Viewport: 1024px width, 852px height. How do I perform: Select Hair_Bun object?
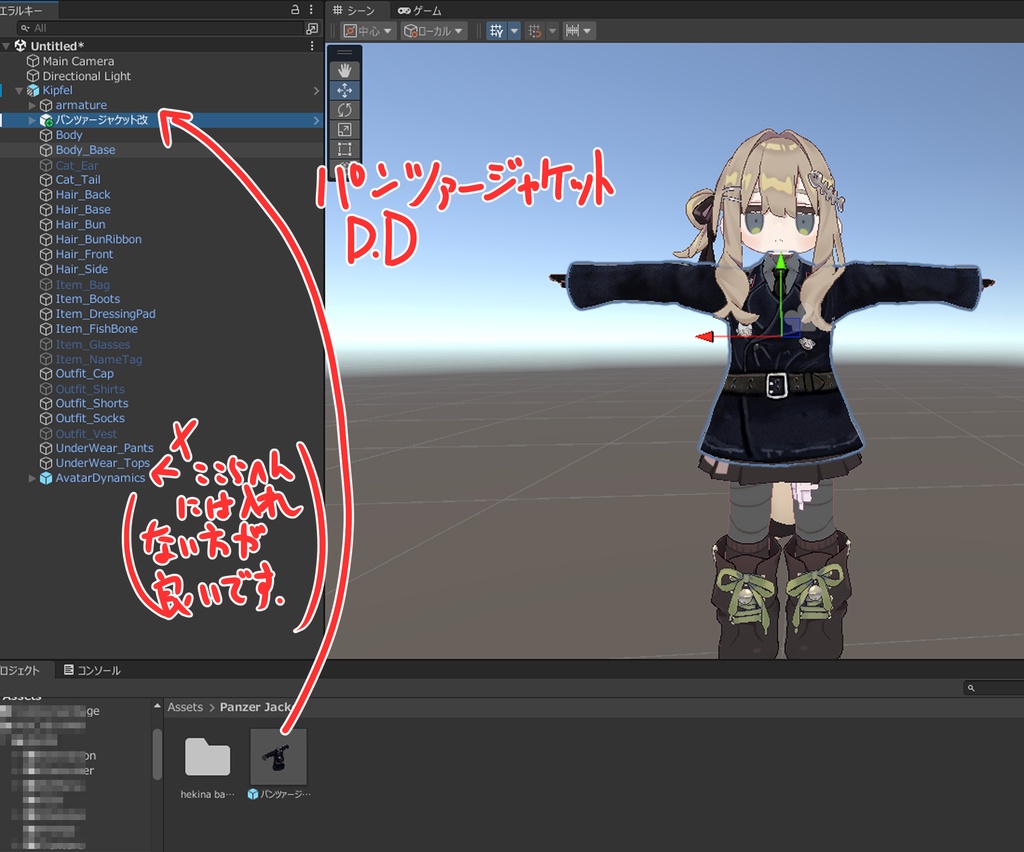[80, 225]
